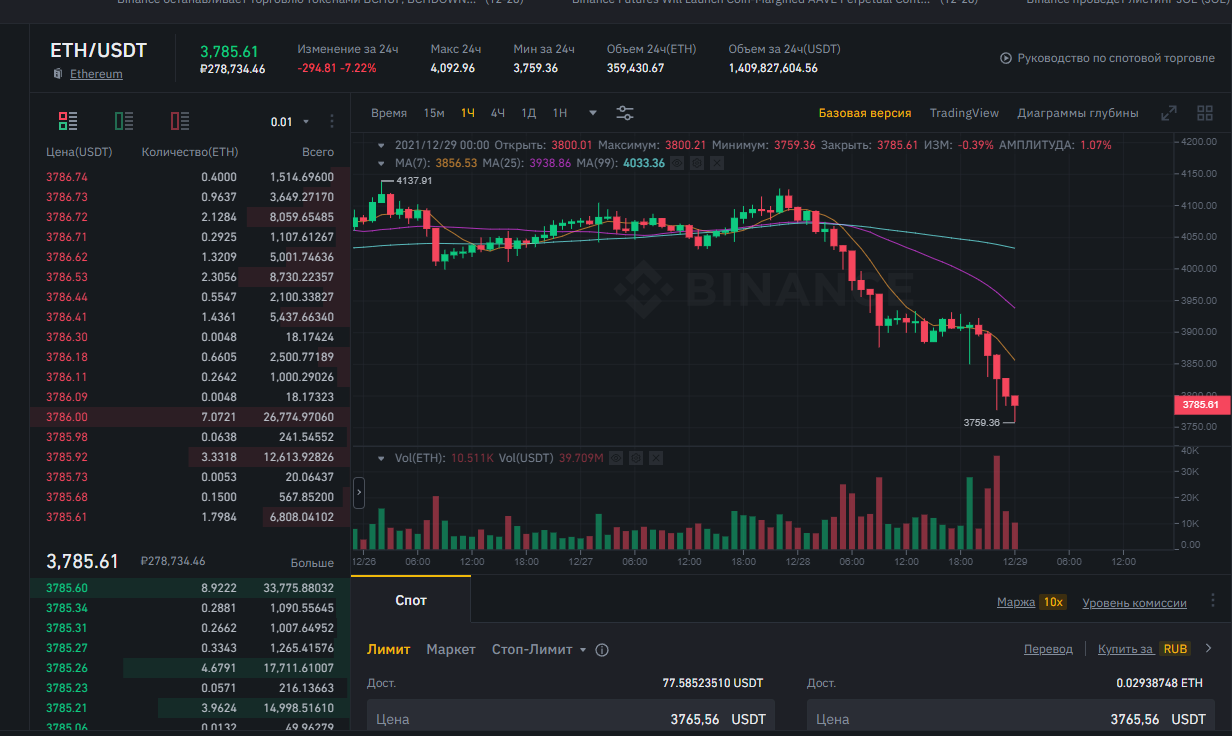Click the current price tag 3785.61 on axis
1232x736 pixels.
point(1202,405)
